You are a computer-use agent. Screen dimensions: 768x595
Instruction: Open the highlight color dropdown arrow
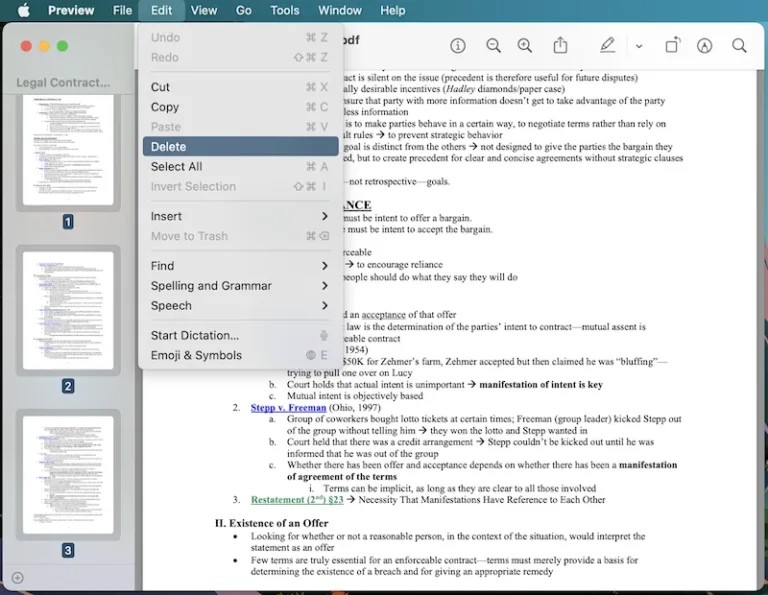pyautogui.click(x=639, y=46)
